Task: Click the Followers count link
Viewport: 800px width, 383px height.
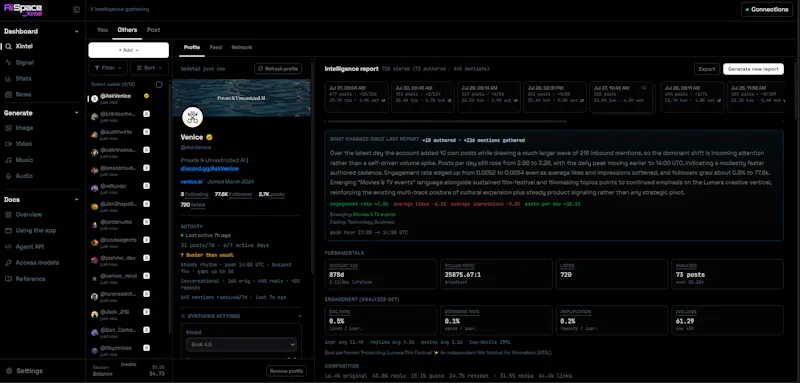Action: (x=233, y=194)
